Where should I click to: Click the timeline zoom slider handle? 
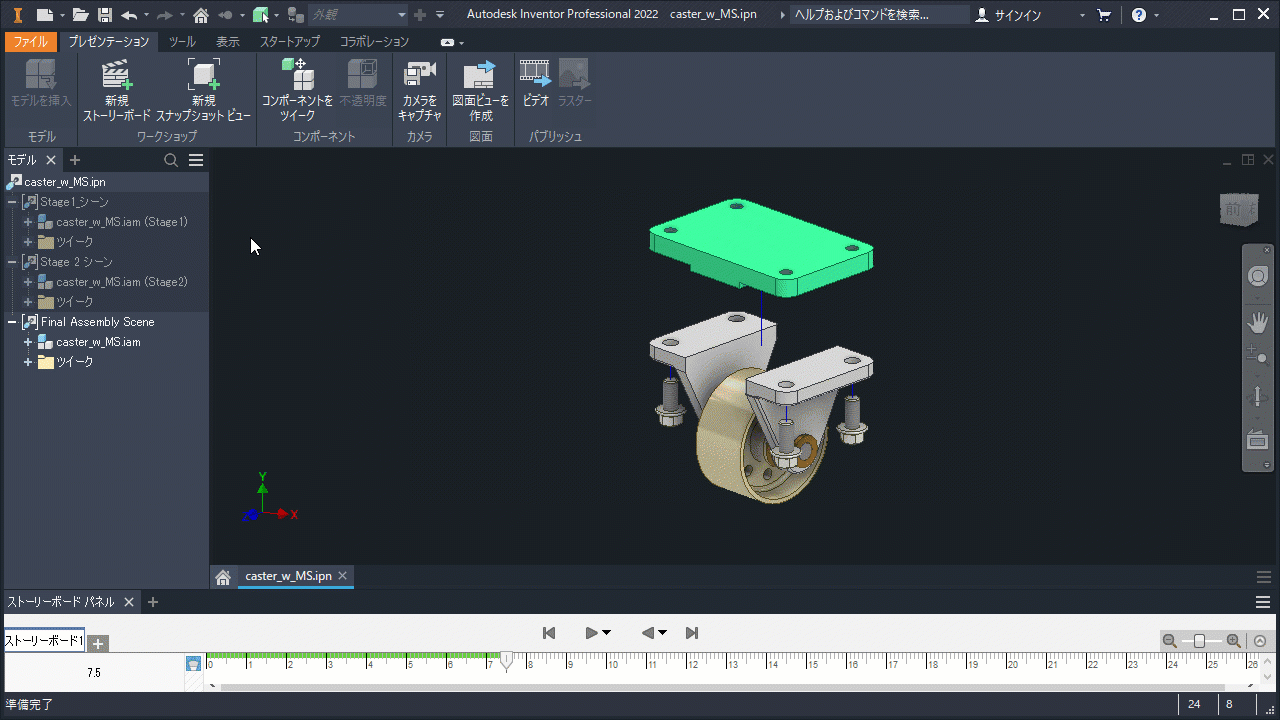[x=1199, y=641]
